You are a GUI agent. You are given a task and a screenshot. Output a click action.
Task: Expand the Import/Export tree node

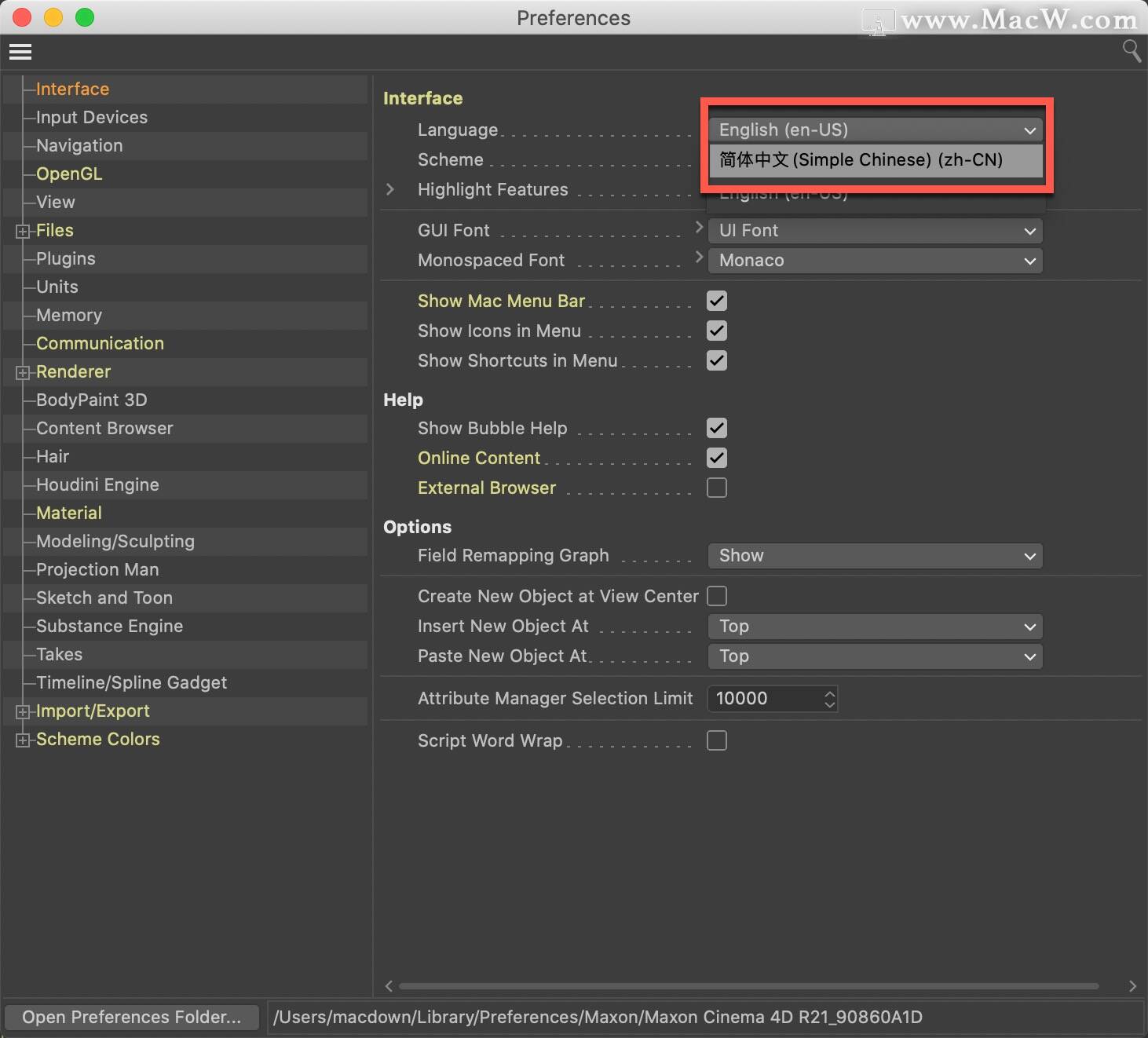[x=23, y=711]
